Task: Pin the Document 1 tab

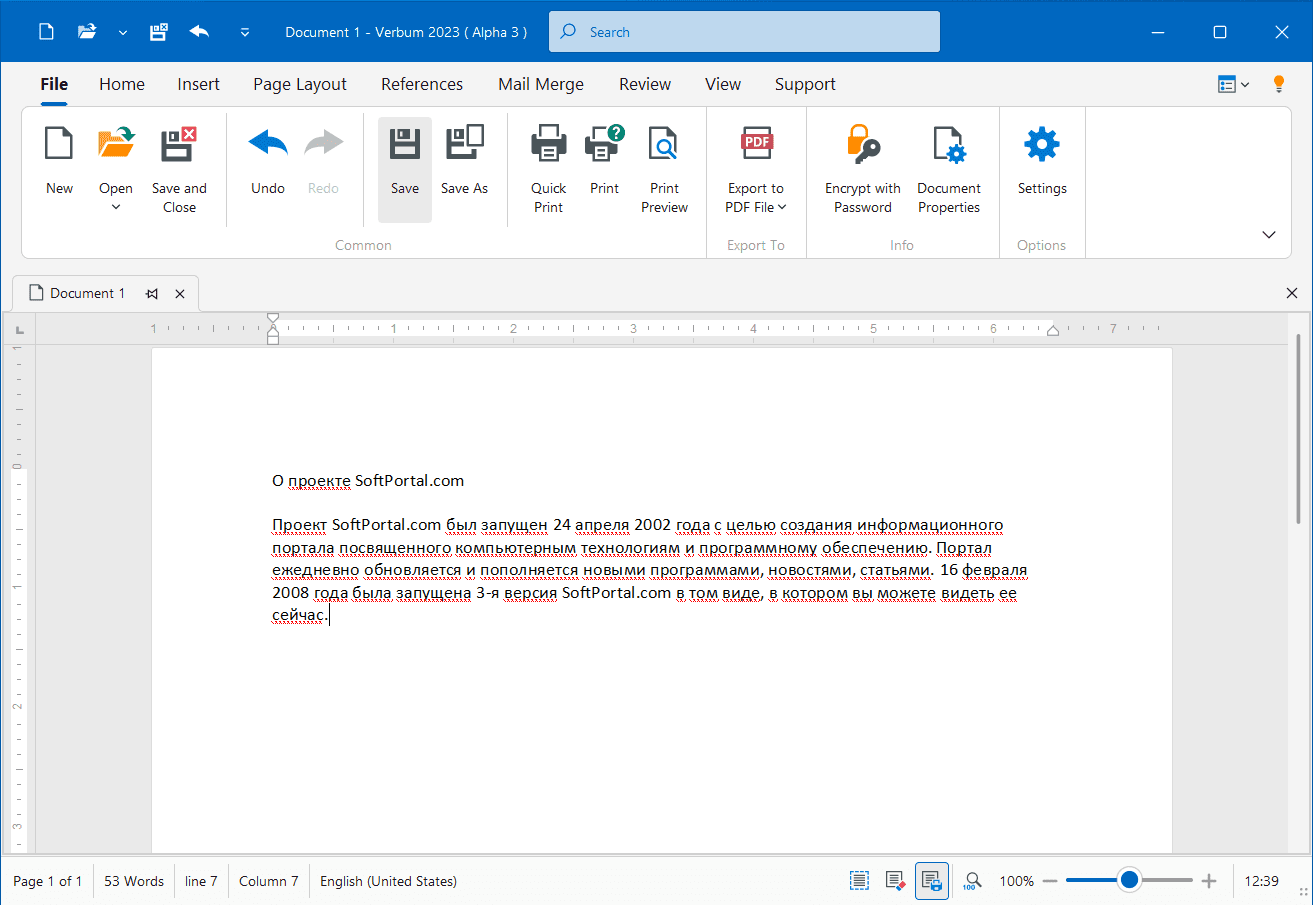Action: tap(152, 294)
